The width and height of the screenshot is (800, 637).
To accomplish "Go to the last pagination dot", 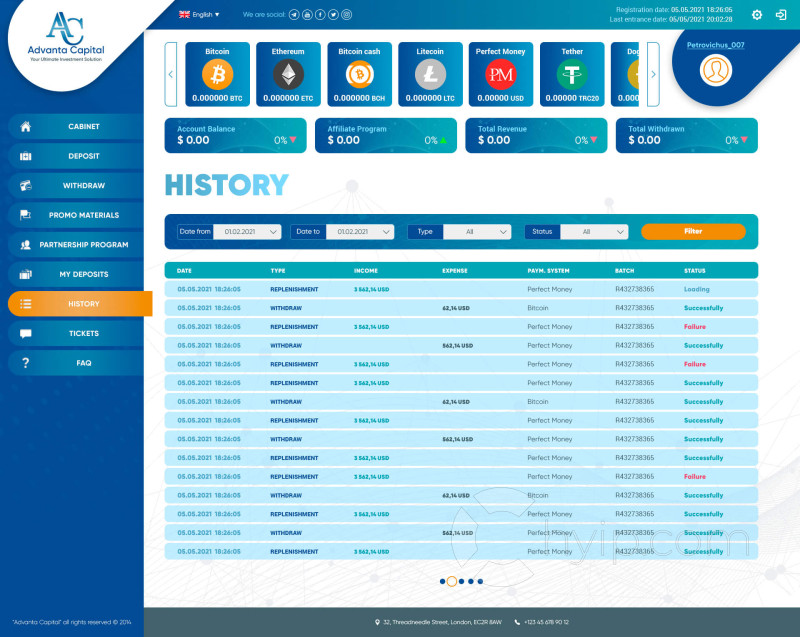I will tap(480, 581).
